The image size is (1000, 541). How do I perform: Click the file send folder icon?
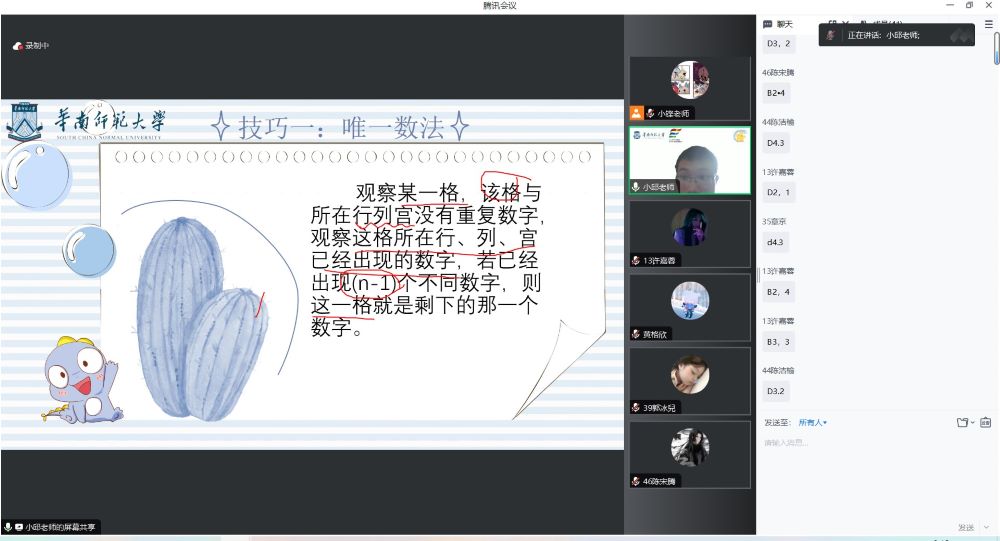tap(961, 422)
